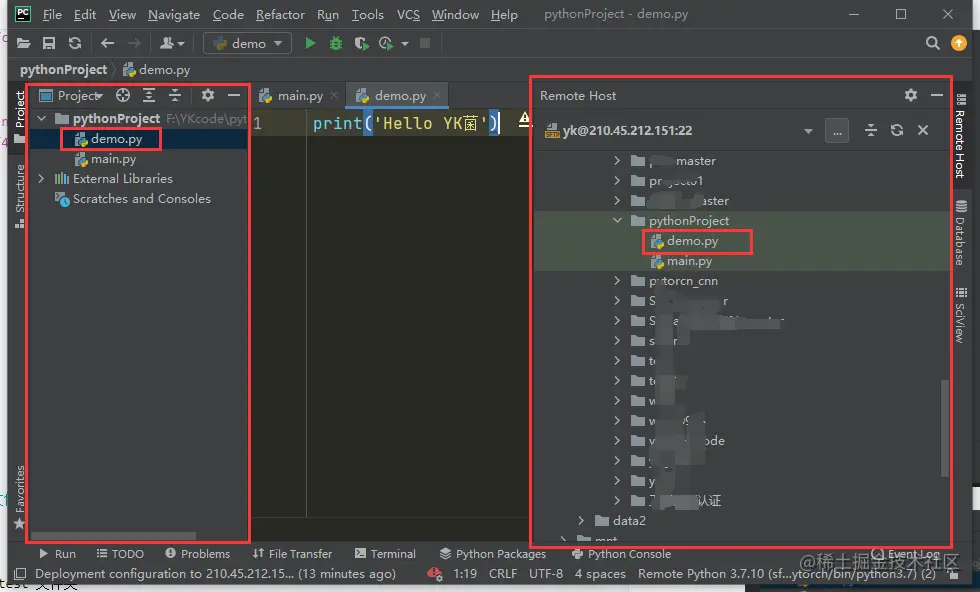The height and width of the screenshot is (592, 980).
Task: Open the demo run configuration dropdown
Action: (x=248, y=43)
